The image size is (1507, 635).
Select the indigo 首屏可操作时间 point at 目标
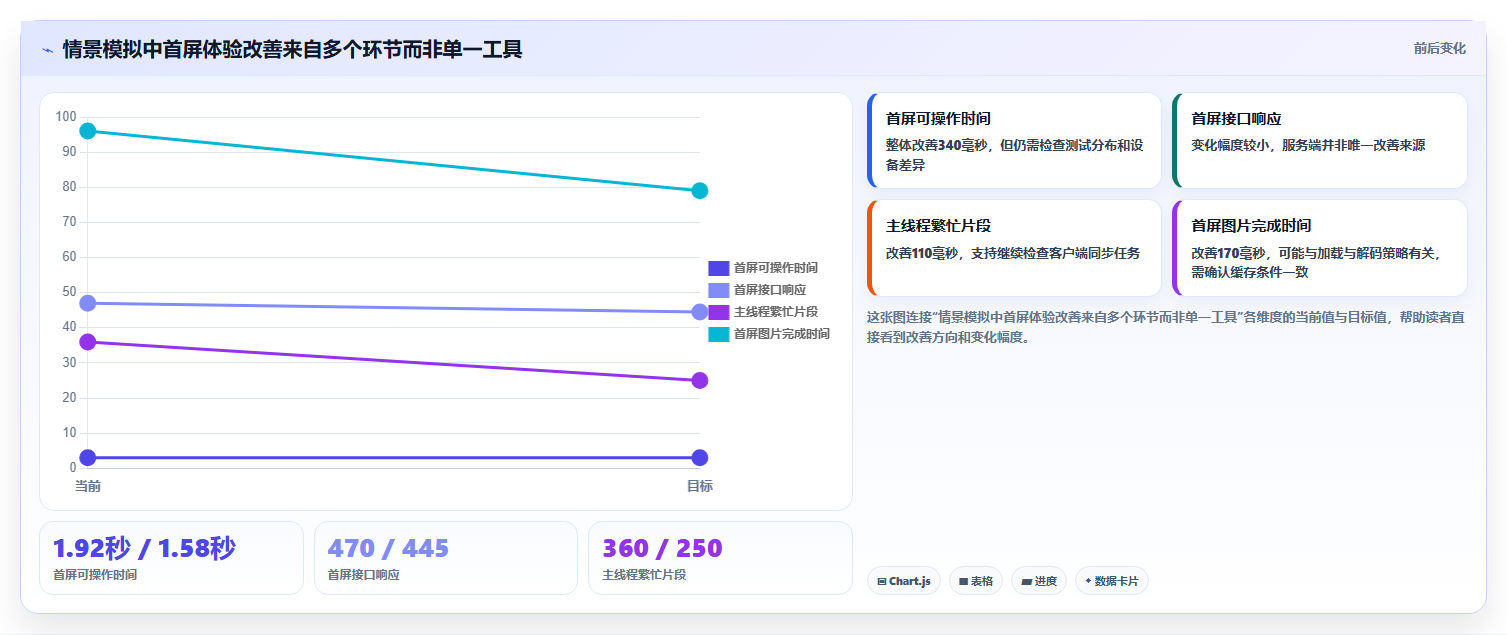(x=700, y=458)
